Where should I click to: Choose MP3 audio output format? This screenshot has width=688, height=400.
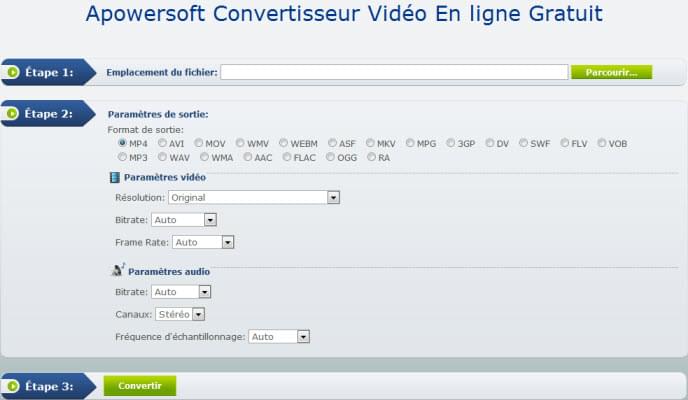coord(122,157)
